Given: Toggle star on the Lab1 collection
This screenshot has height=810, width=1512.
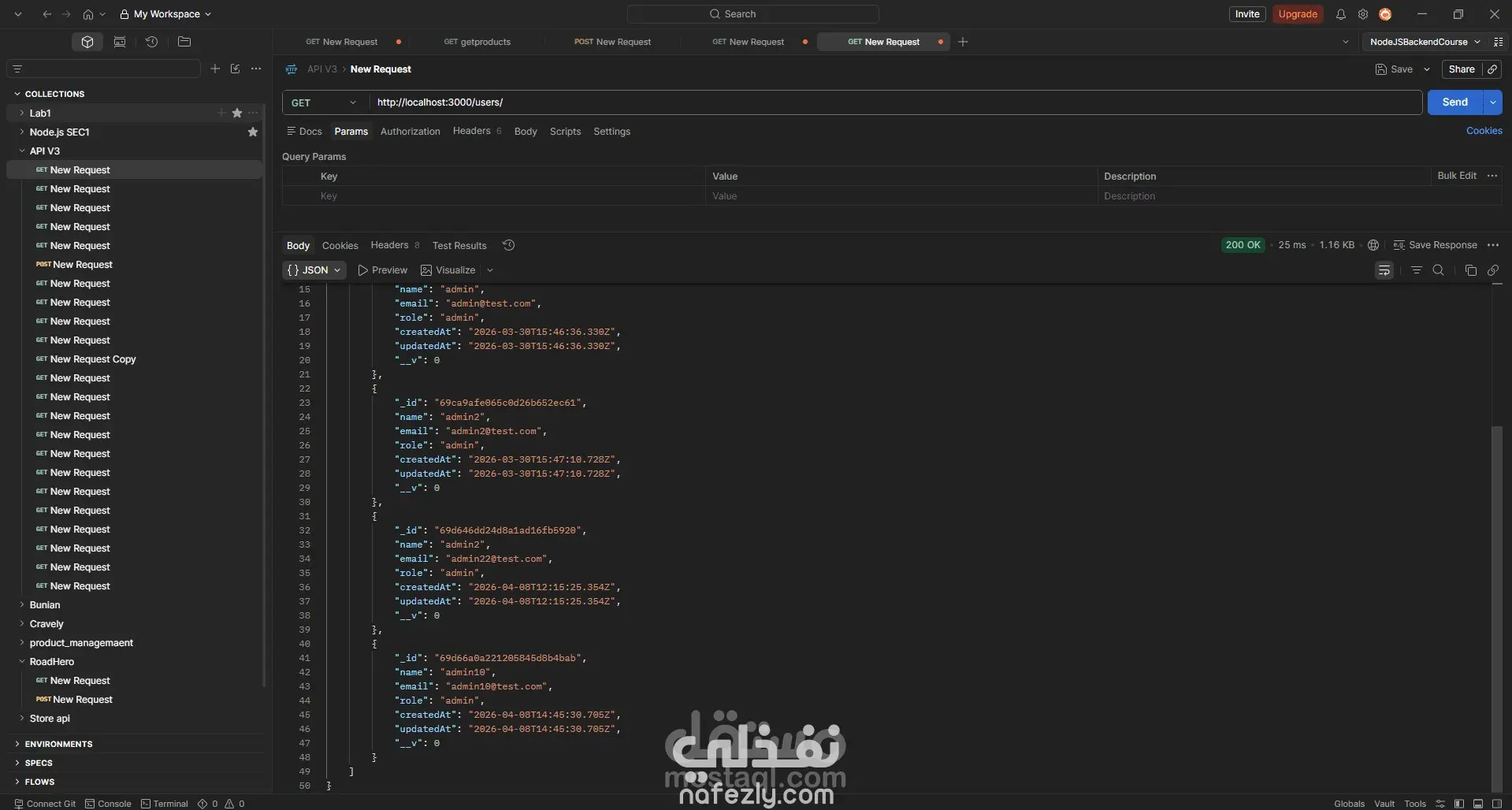Looking at the screenshot, I should pos(237,113).
